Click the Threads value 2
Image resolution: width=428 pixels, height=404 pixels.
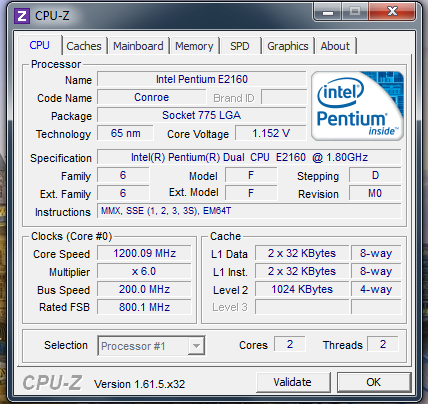pos(383,344)
